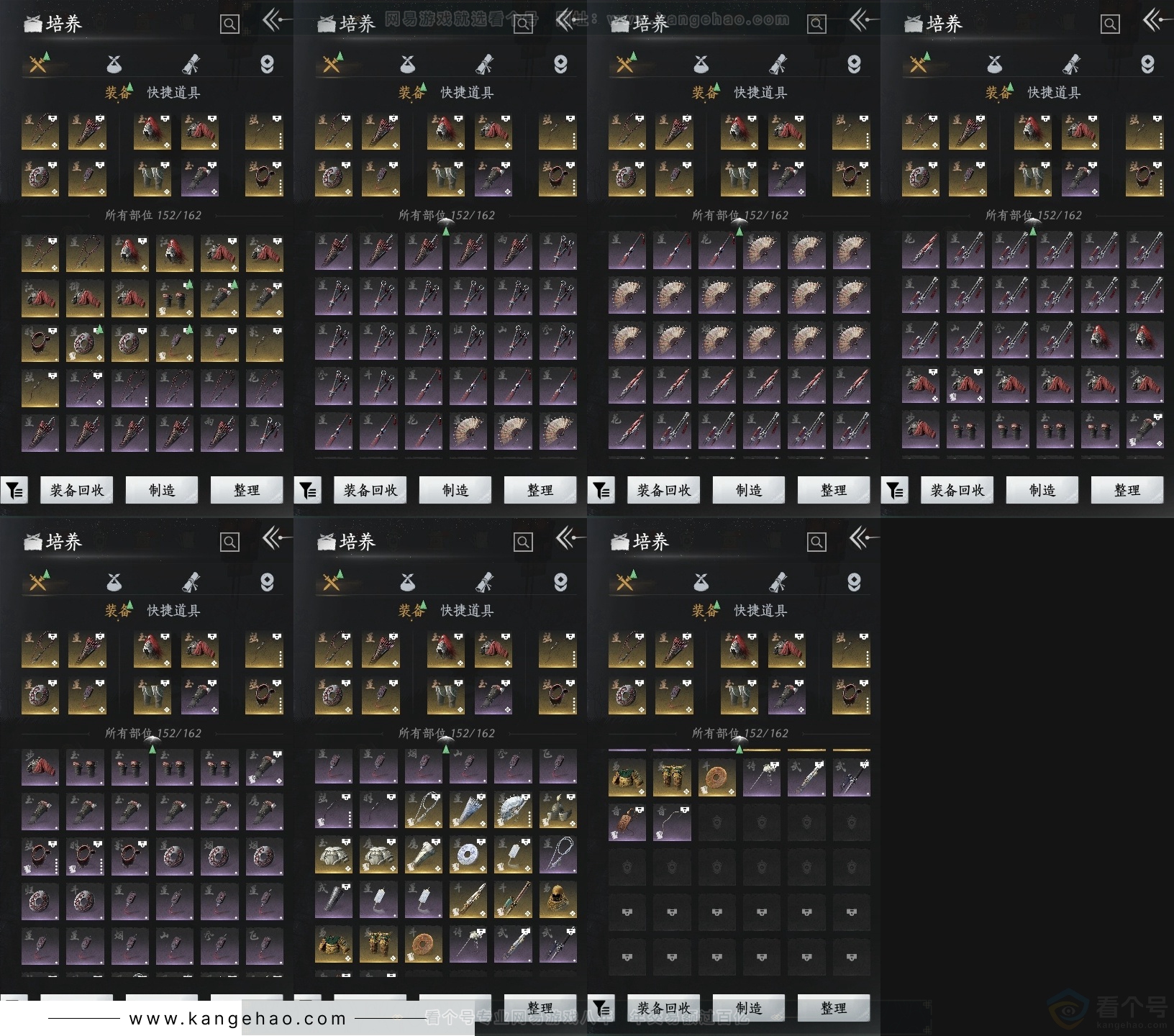Switch to 装备 tab in bottom-middle panel

pyautogui.click(x=411, y=611)
